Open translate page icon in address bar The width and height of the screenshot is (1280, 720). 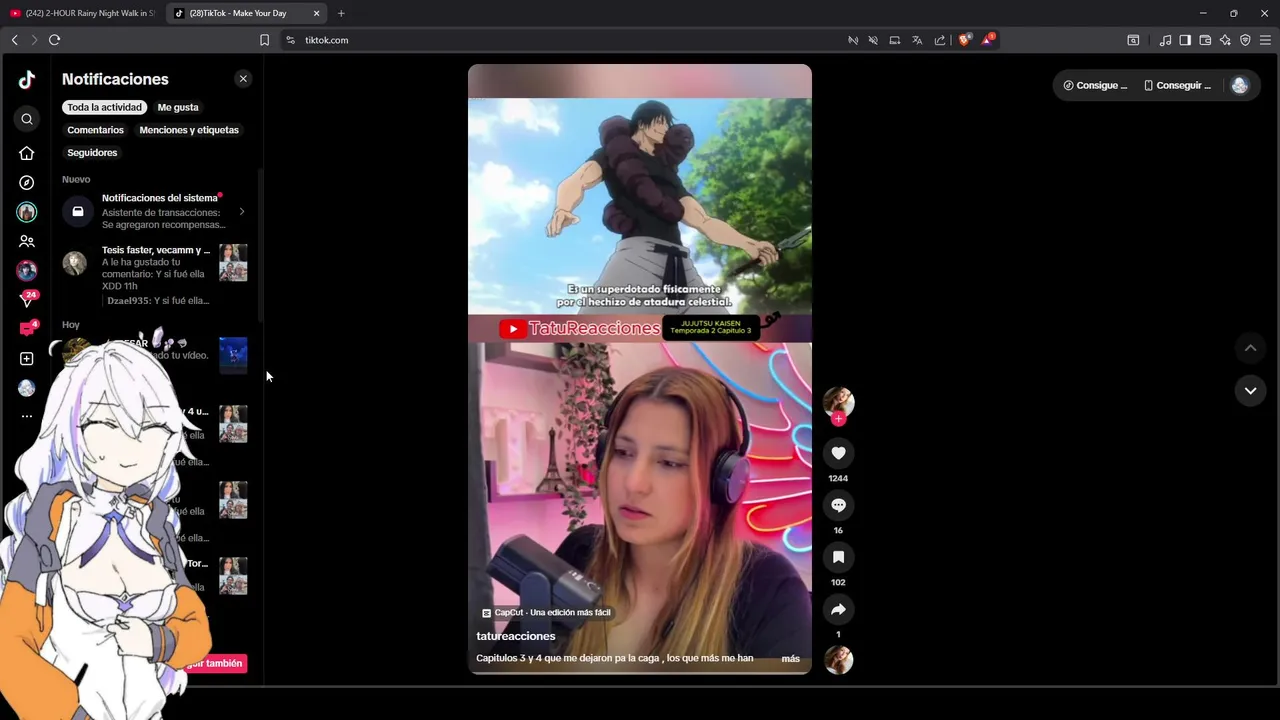tap(917, 40)
